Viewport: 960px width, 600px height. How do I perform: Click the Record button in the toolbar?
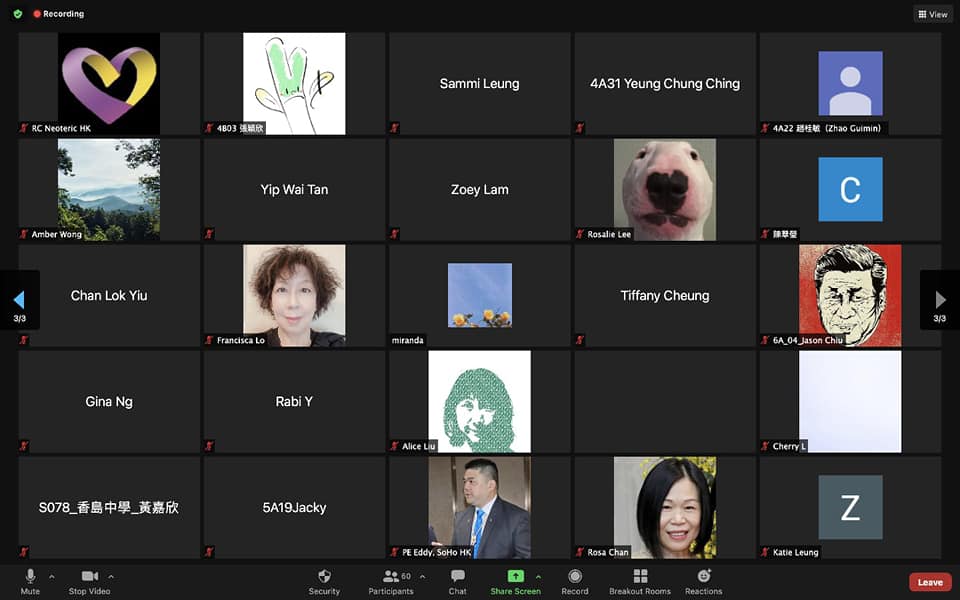click(575, 581)
